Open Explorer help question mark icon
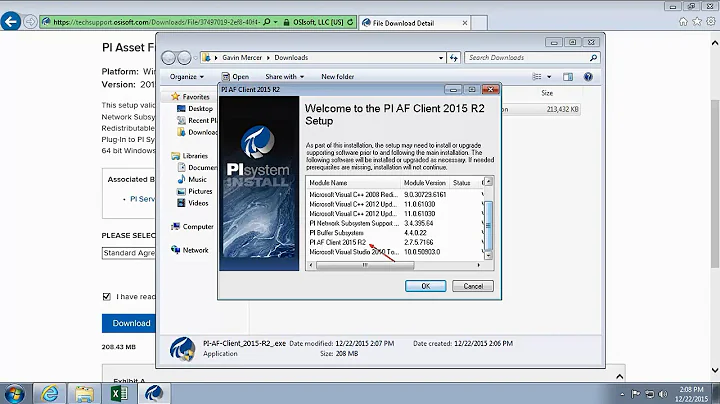The width and height of the screenshot is (720, 404). pos(588,77)
